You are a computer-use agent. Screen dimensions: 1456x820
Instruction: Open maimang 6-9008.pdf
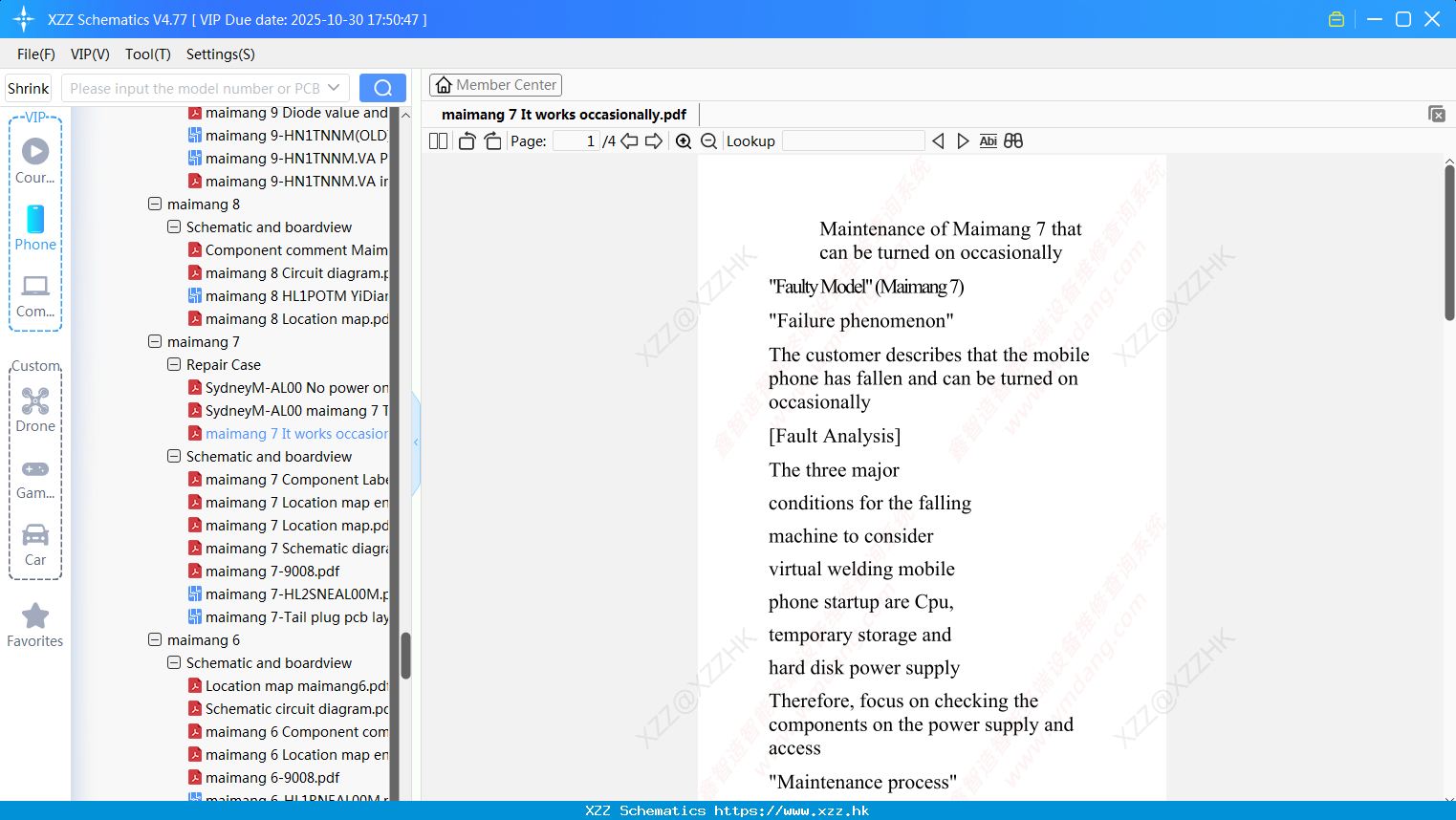[x=264, y=777]
